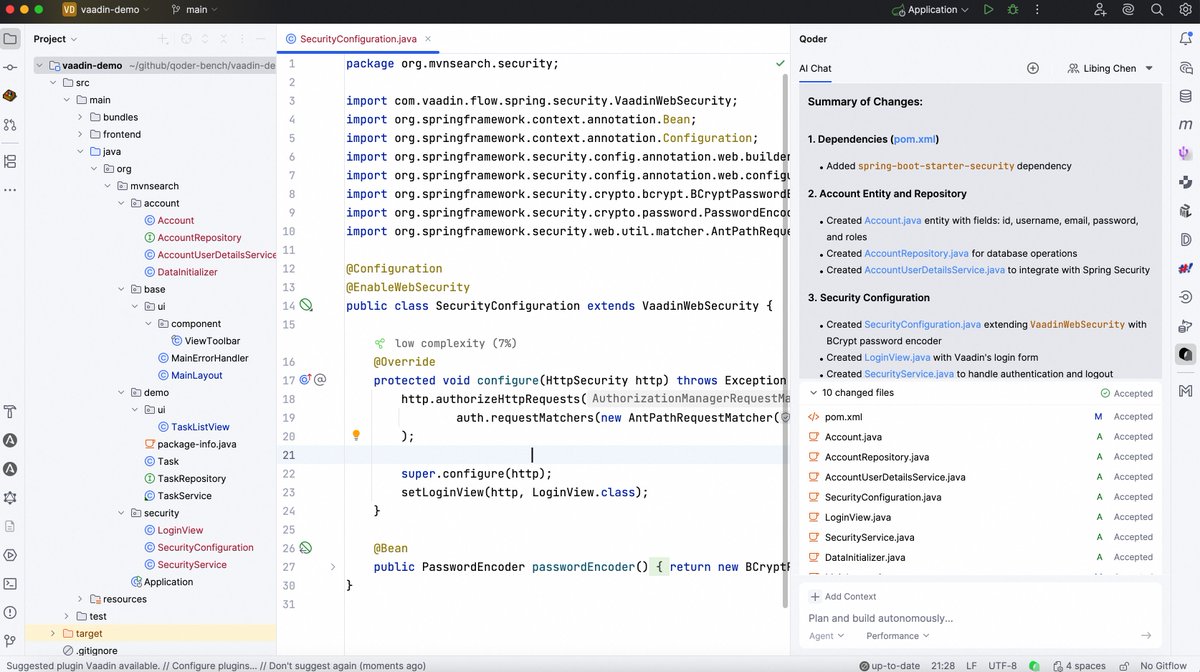Click the green inspection checkmark in editor

pyautogui.click(x=780, y=63)
